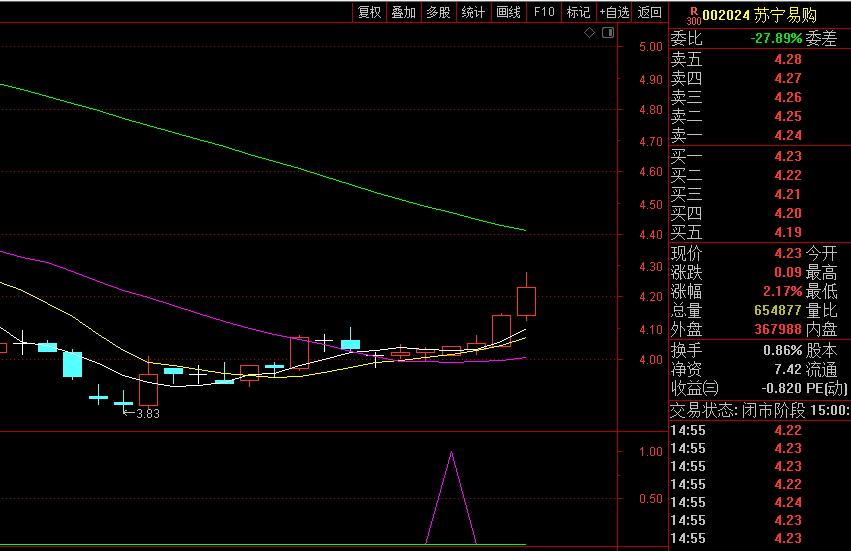The width and height of the screenshot is (851, 551).
Task: Click the 1.00 indicator axis label
Action: (x=651, y=452)
